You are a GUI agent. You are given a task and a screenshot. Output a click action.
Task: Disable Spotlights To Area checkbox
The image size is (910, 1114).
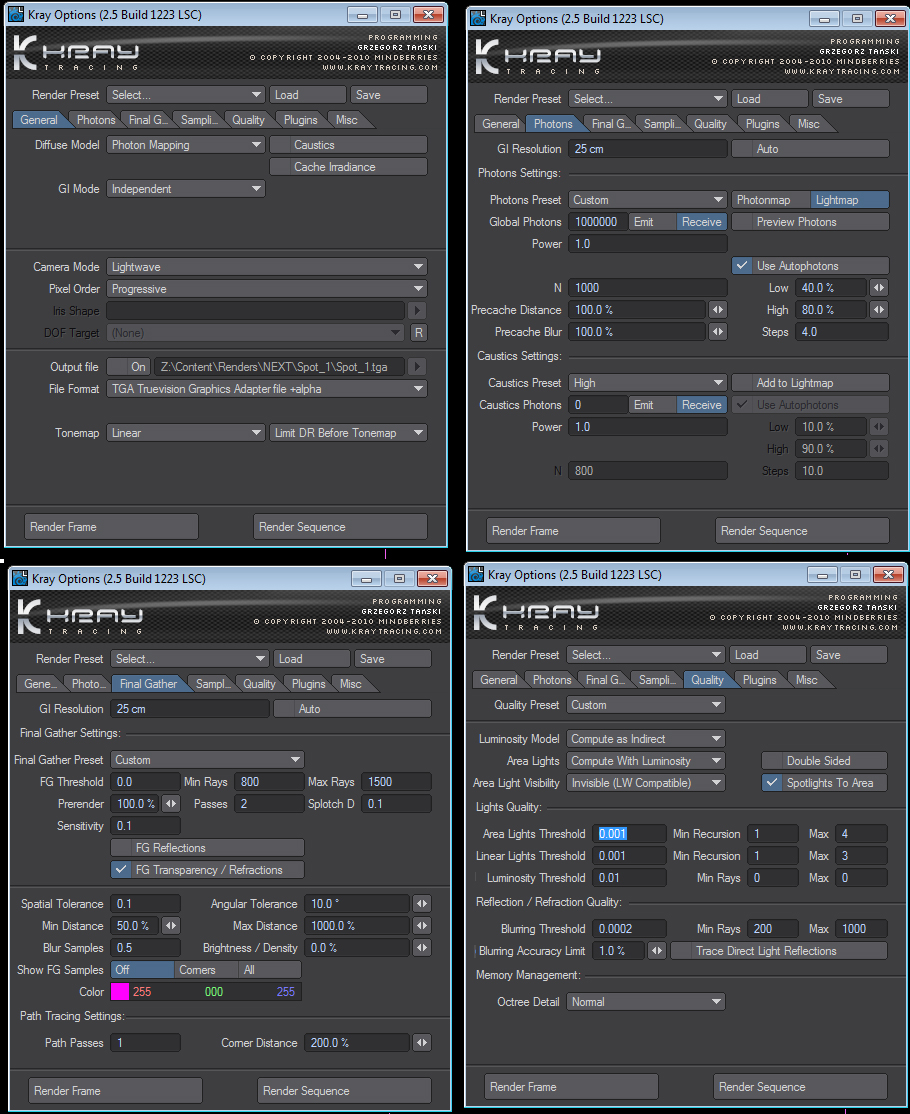pyautogui.click(x=772, y=783)
